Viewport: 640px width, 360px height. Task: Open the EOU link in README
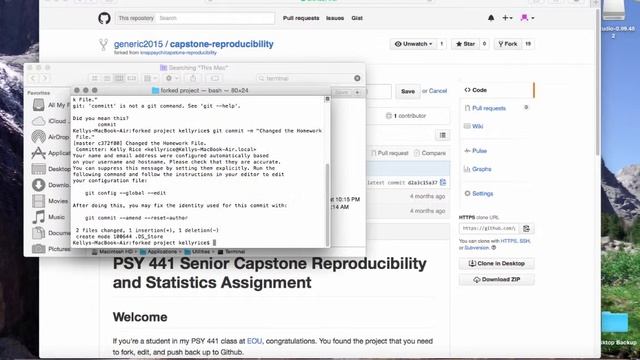(x=254, y=341)
